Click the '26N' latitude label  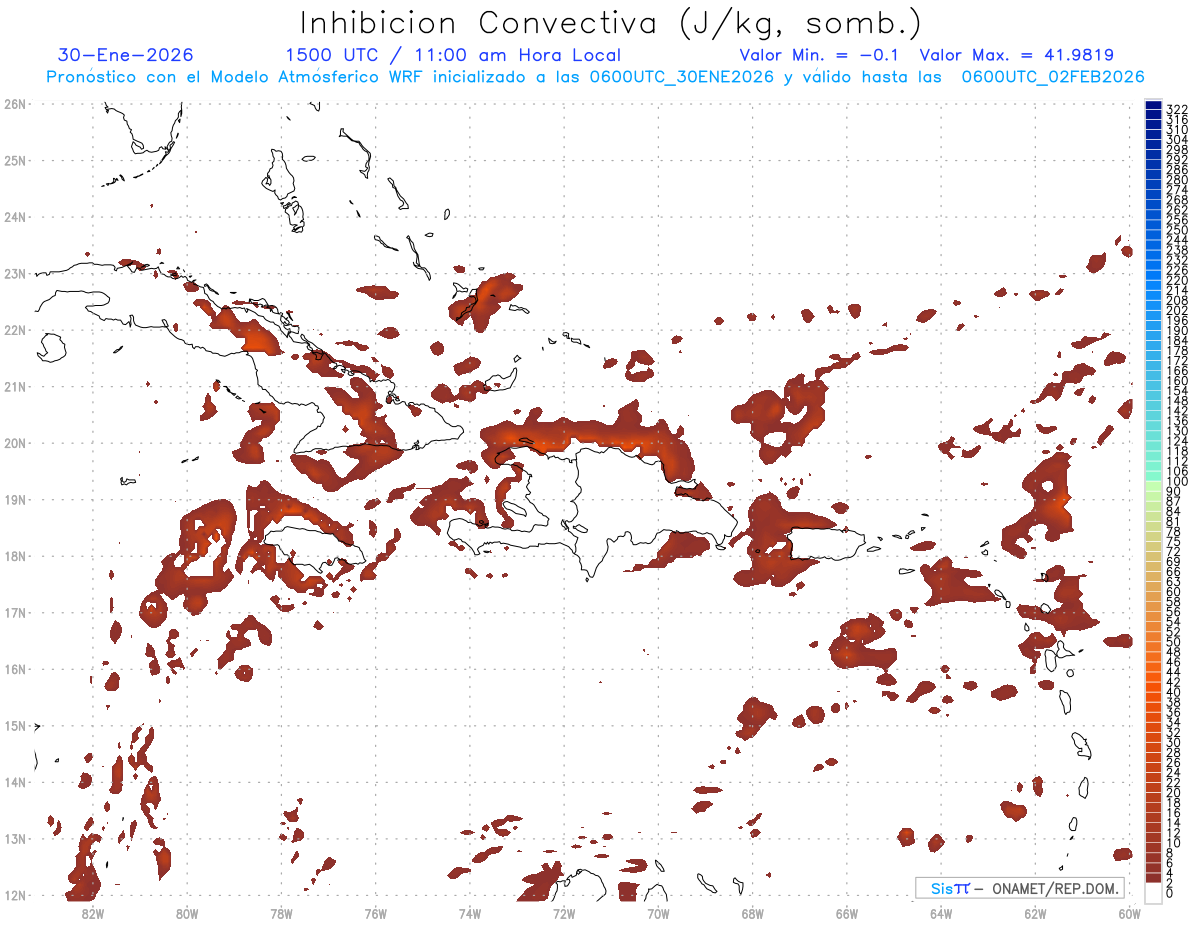point(14,104)
